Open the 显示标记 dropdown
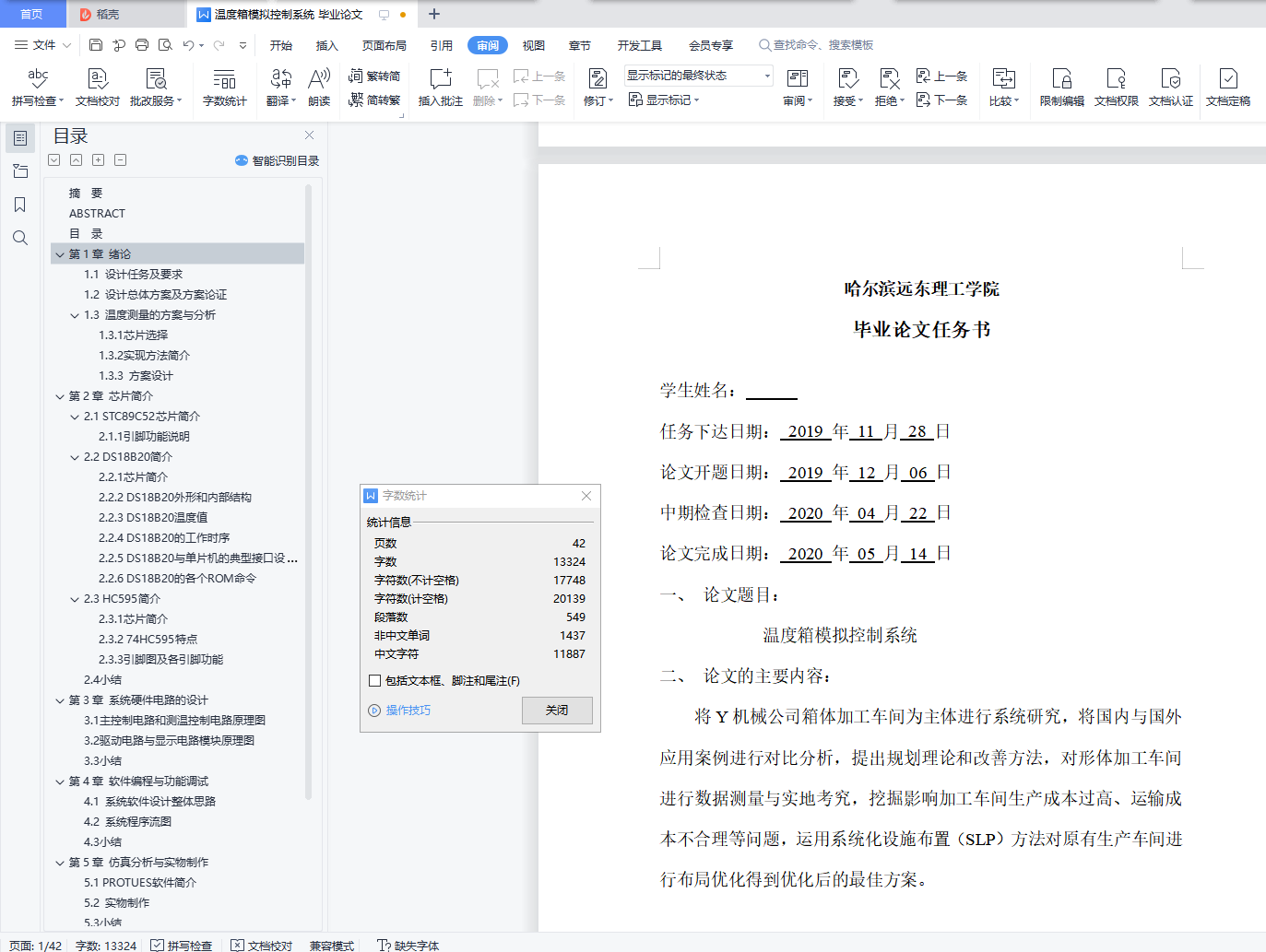Image resolution: width=1266 pixels, height=952 pixels. 664,100
